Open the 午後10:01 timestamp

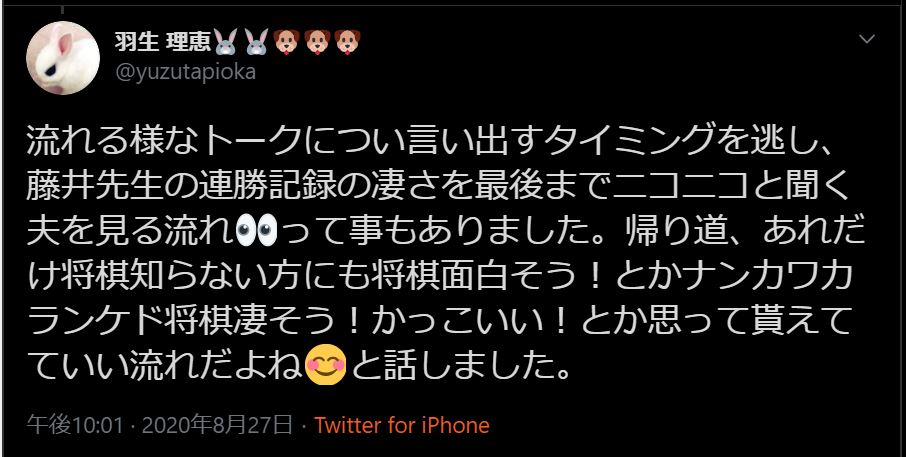75,426
